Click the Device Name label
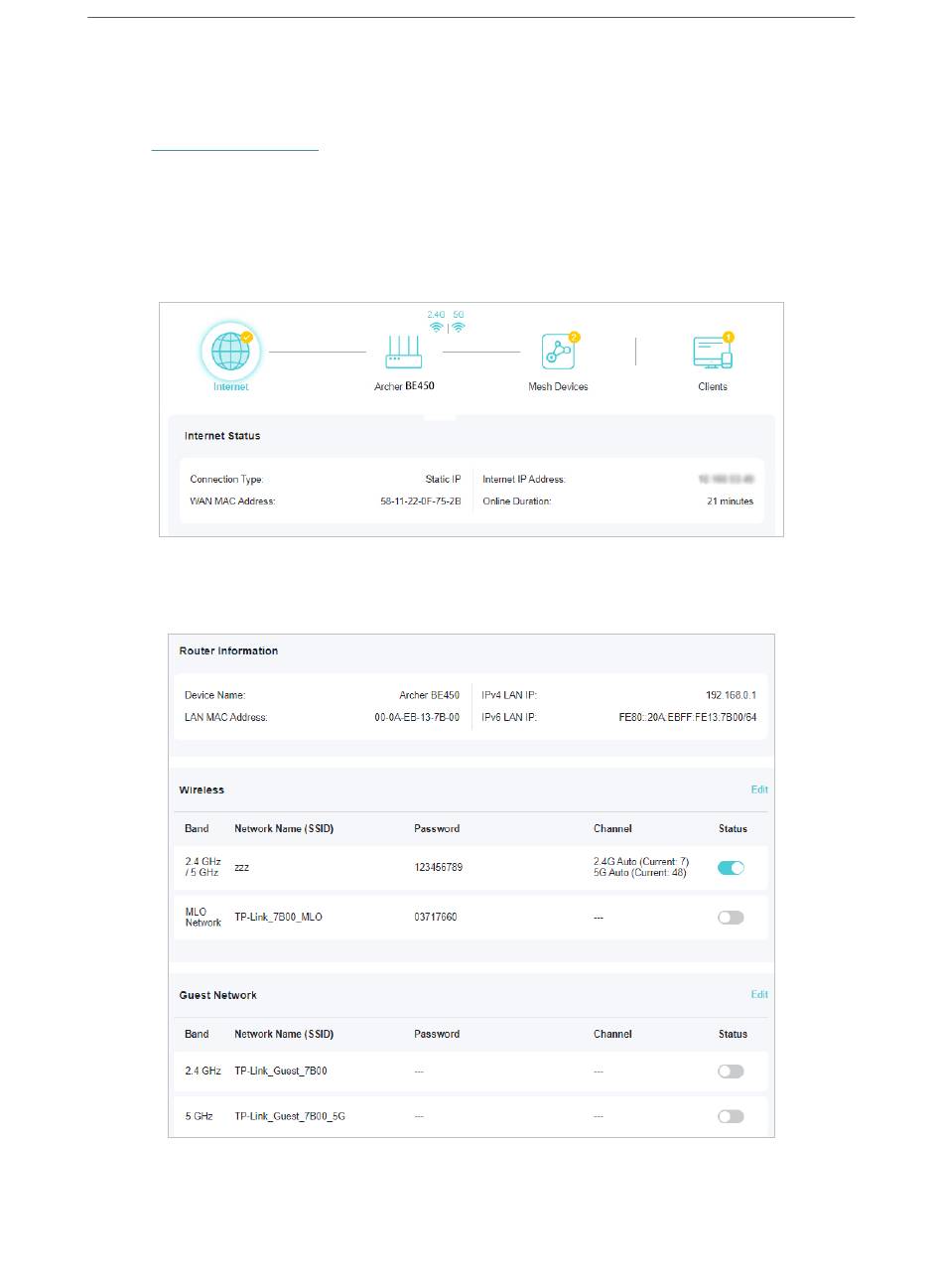 pyautogui.click(x=214, y=696)
